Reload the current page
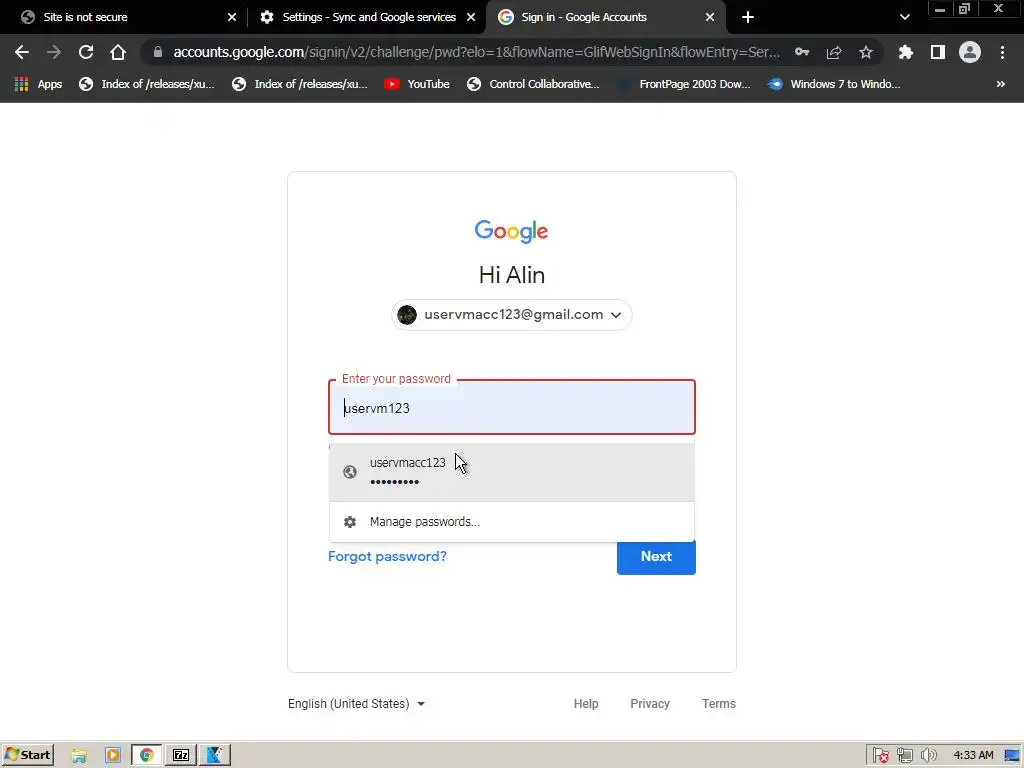 (86, 52)
